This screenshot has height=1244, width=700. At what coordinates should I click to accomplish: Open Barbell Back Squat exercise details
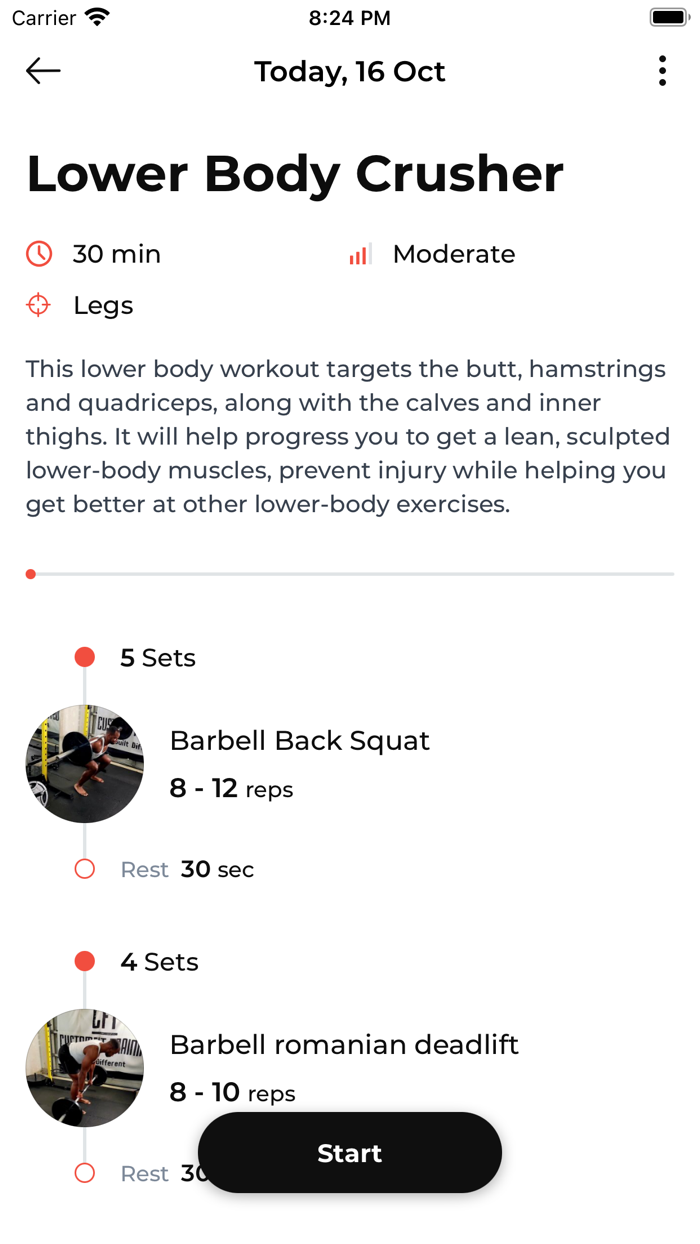point(301,740)
